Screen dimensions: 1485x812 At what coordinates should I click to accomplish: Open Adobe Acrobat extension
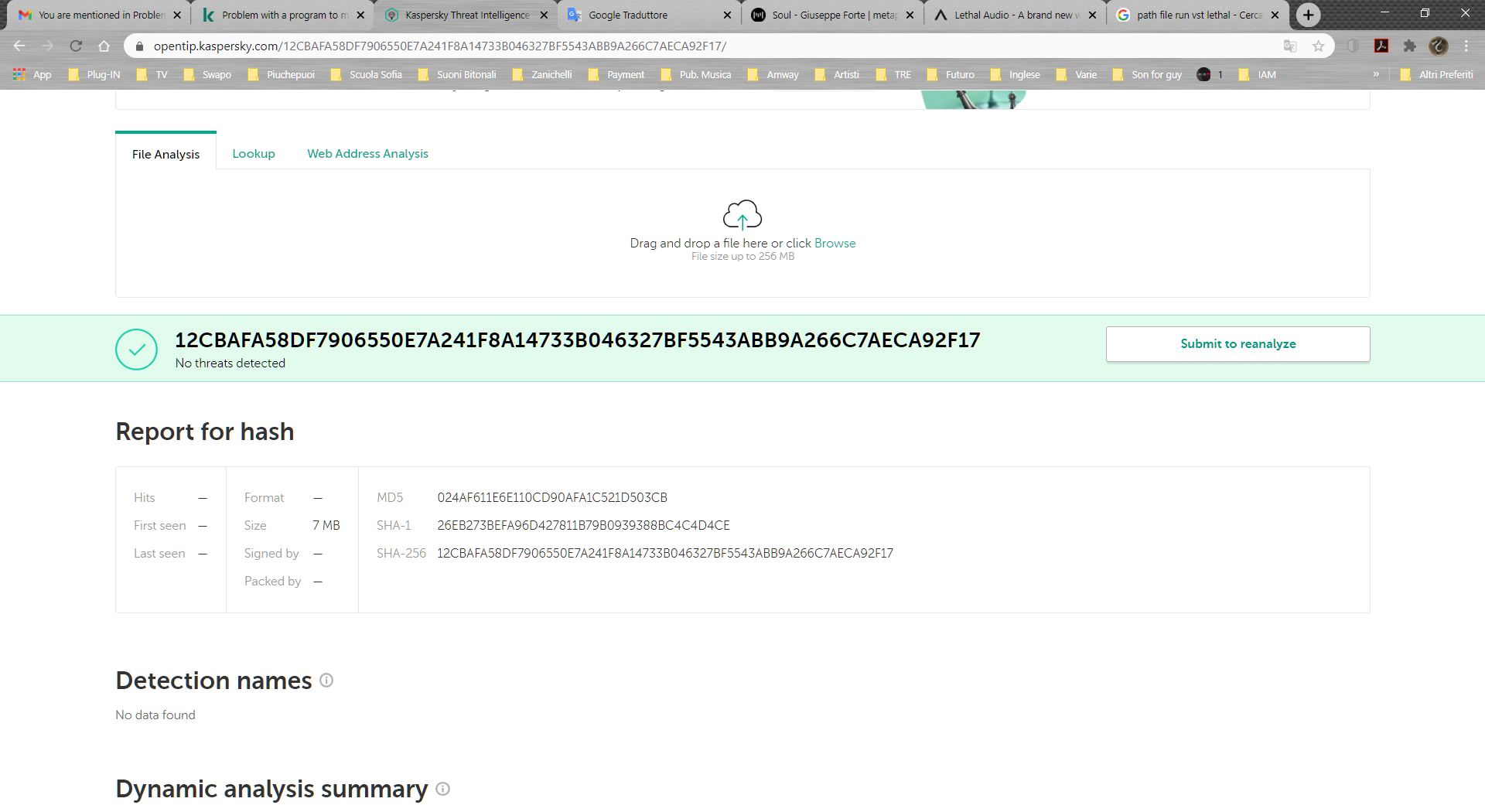(x=1381, y=46)
